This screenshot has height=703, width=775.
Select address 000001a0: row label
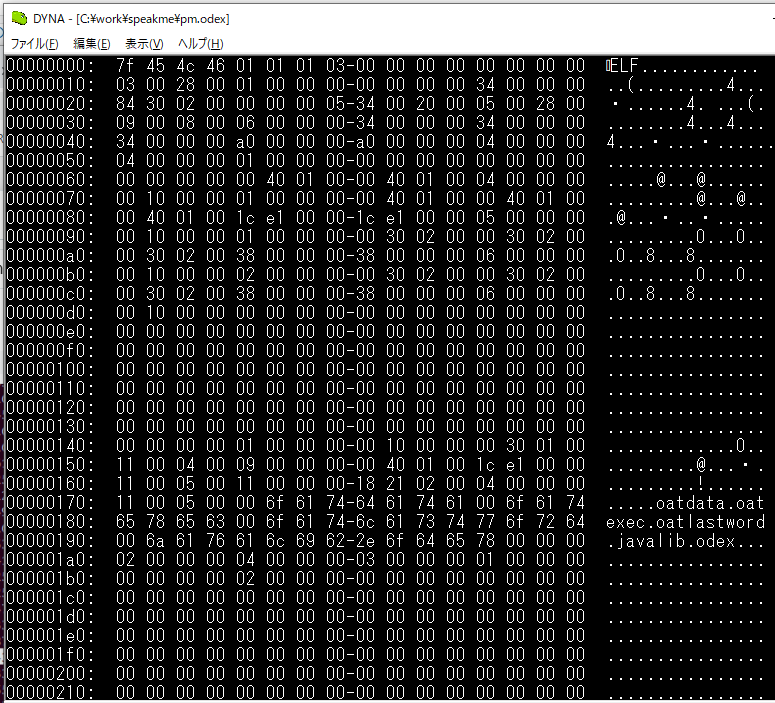(50, 560)
